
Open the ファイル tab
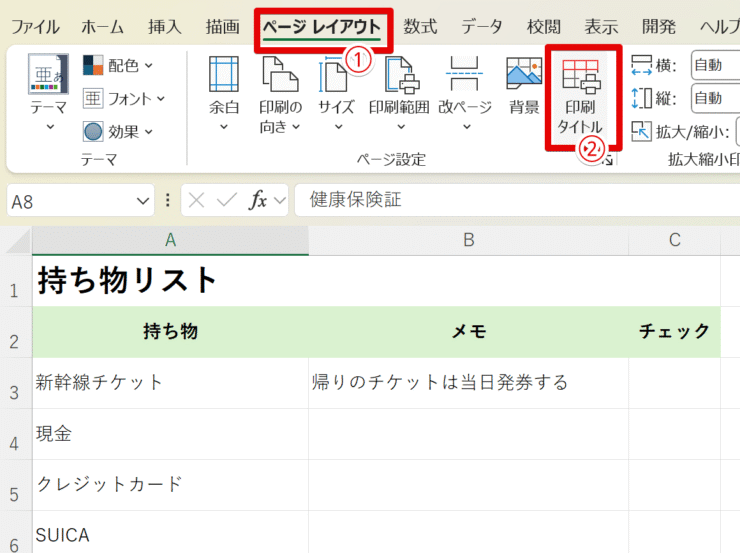[x=35, y=27]
